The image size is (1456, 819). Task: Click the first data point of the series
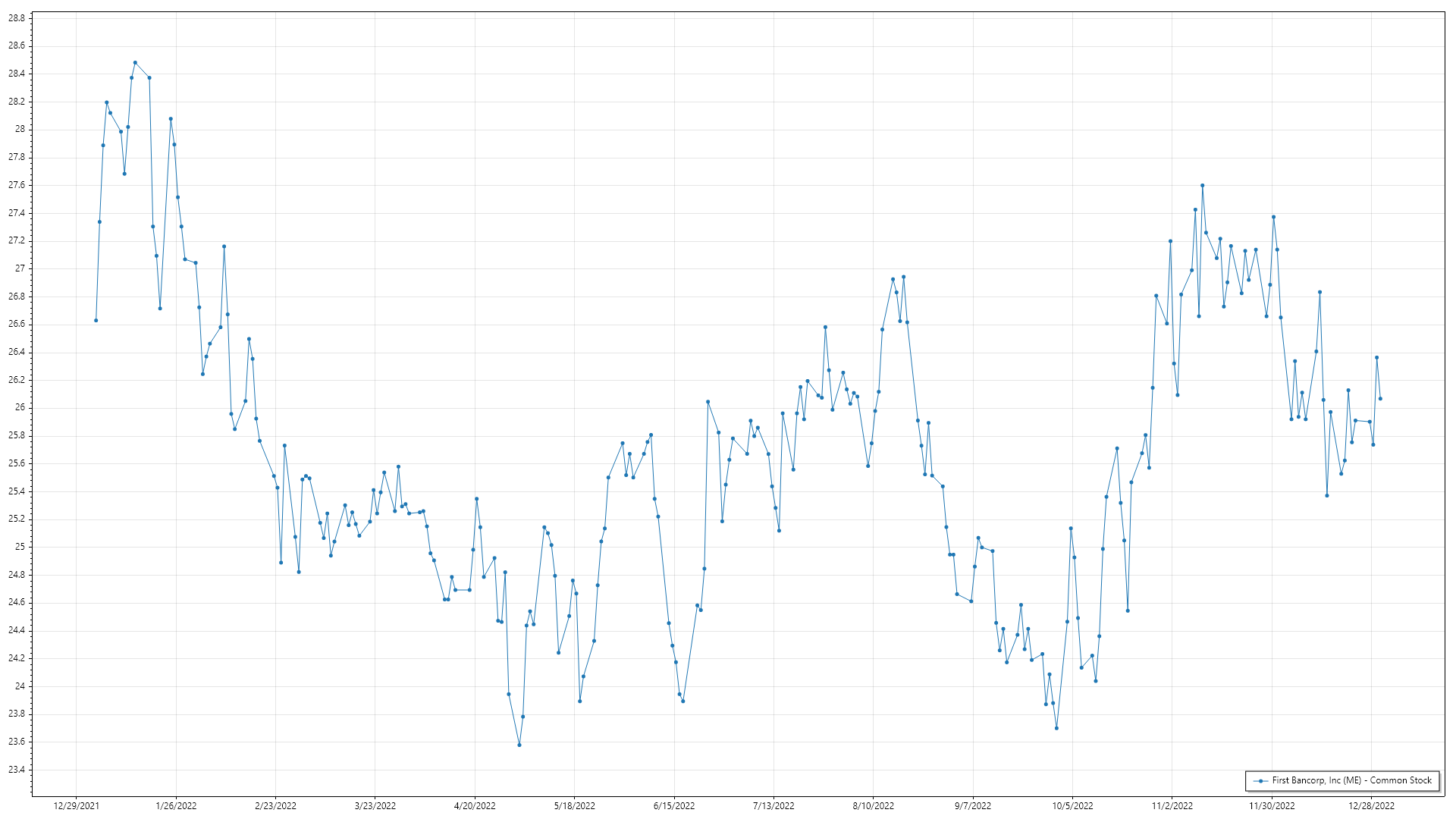coord(96,321)
